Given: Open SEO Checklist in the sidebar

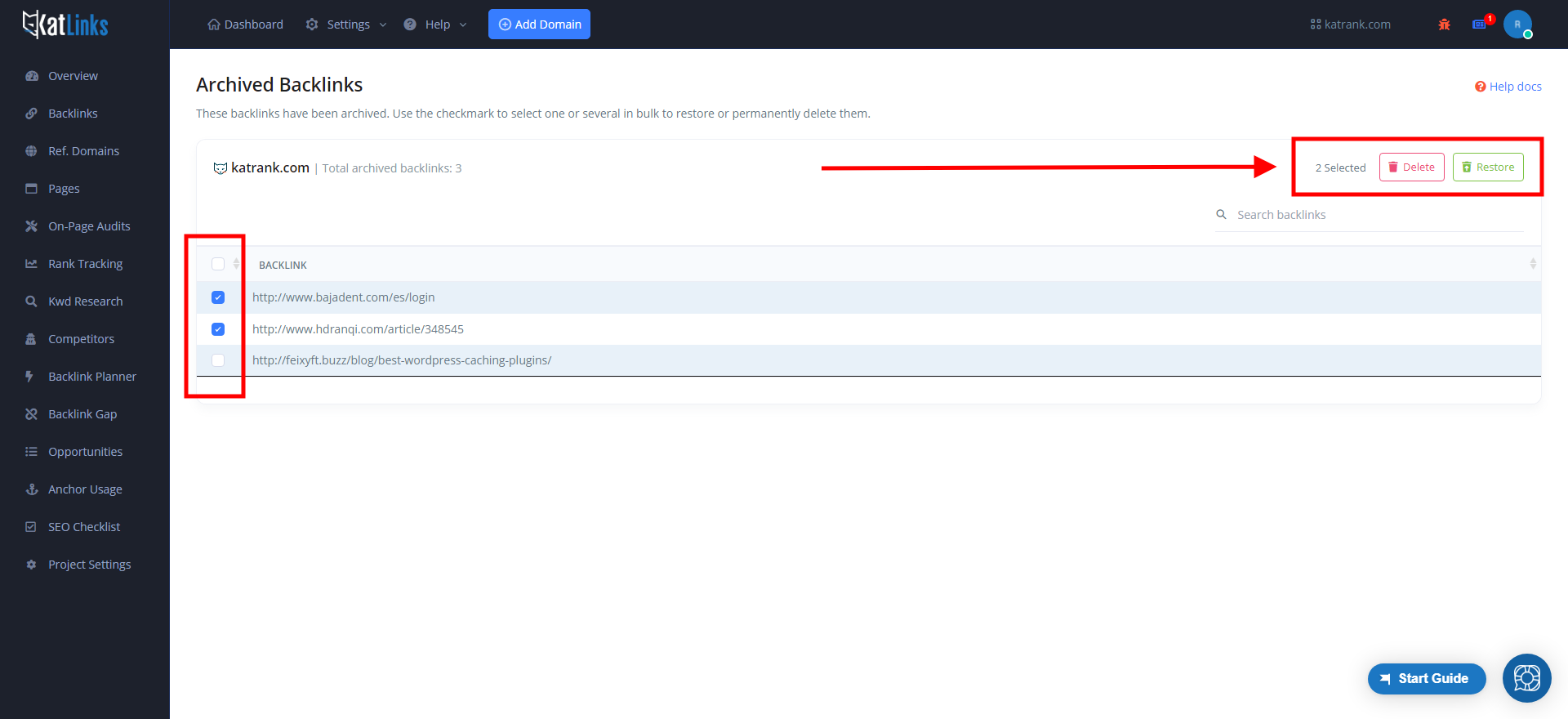Looking at the screenshot, I should [84, 527].
